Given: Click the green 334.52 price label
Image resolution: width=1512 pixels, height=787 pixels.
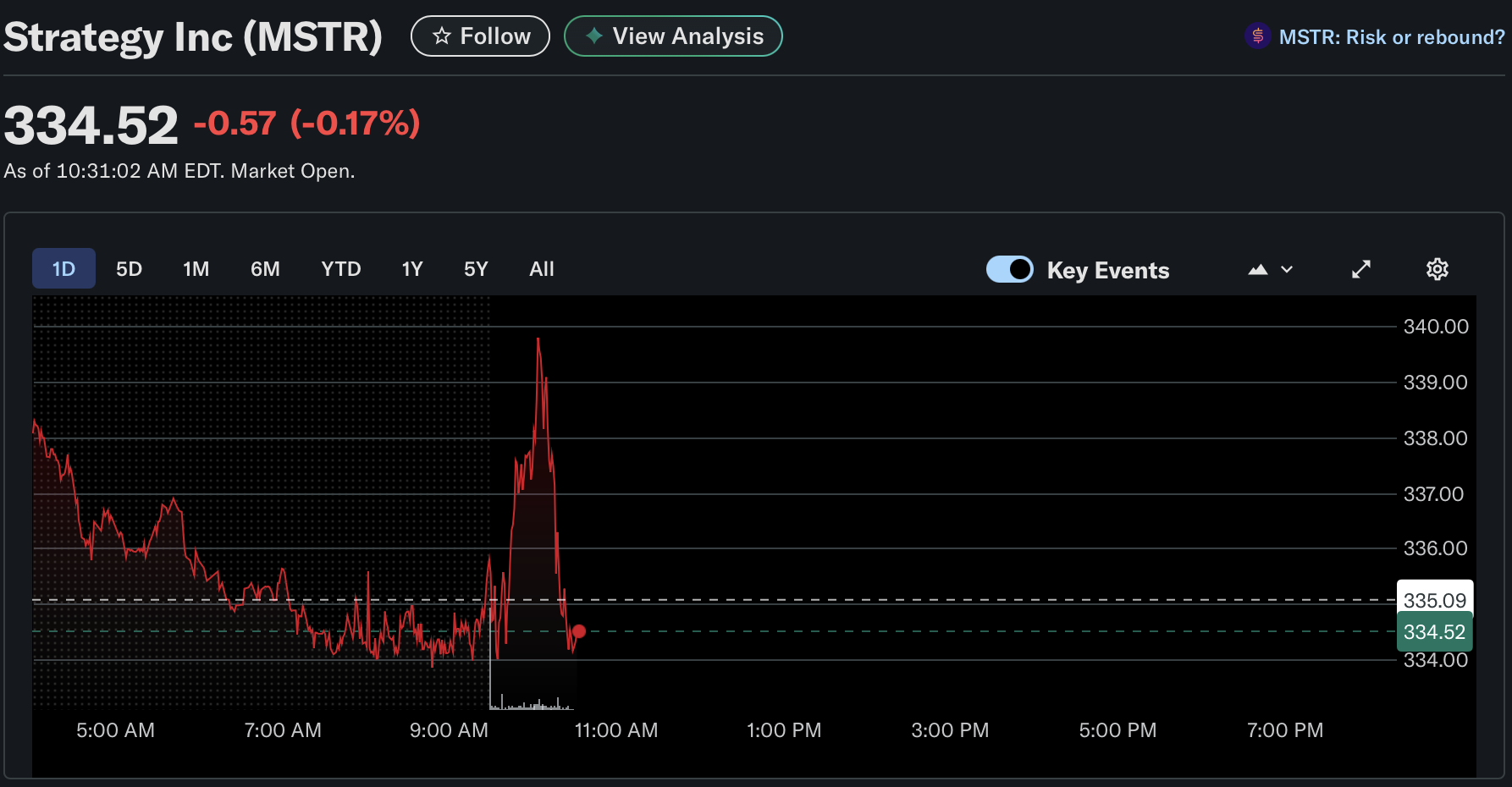Looking at the screenshot, I should (1435, 632).
